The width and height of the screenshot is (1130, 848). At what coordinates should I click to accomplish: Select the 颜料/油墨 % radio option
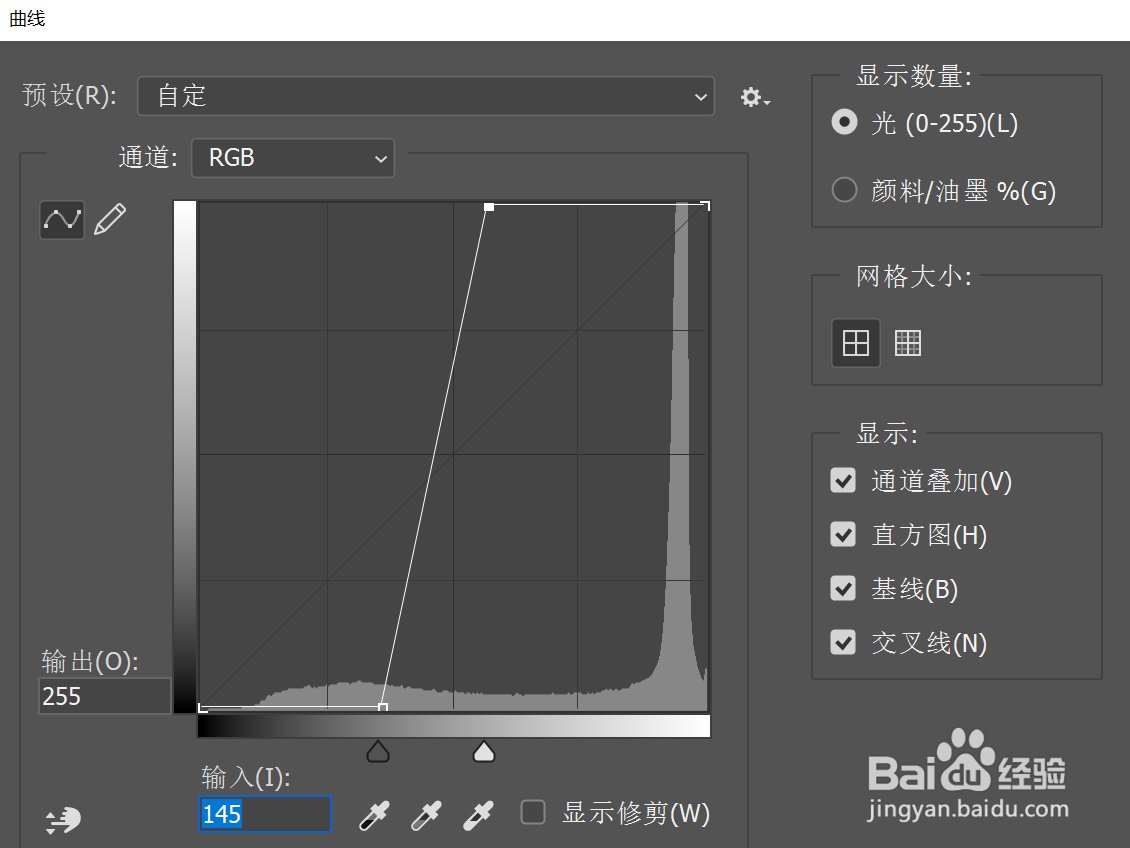(845, 190)
